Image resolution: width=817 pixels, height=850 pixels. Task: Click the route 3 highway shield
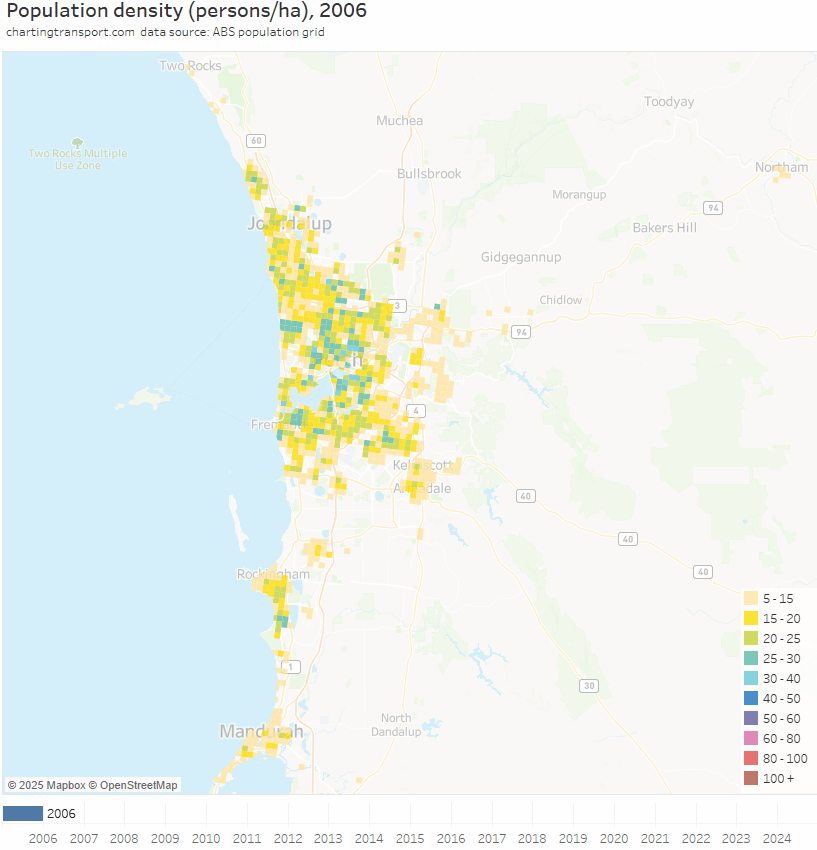pyautogui.click(x=399, y=306)
